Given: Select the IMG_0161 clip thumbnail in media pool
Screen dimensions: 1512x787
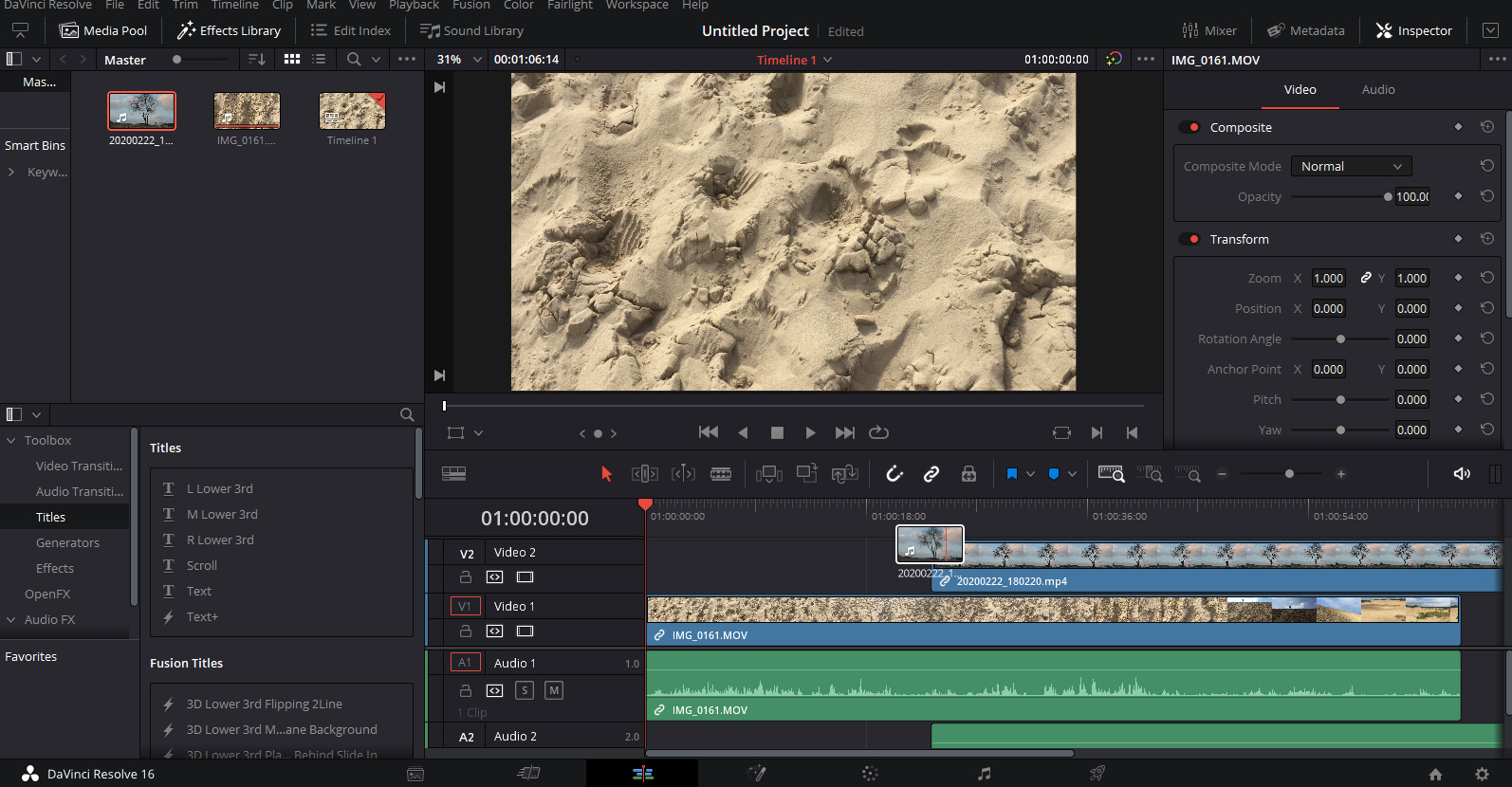Looking at the screenshot, I should coord(247,110).
